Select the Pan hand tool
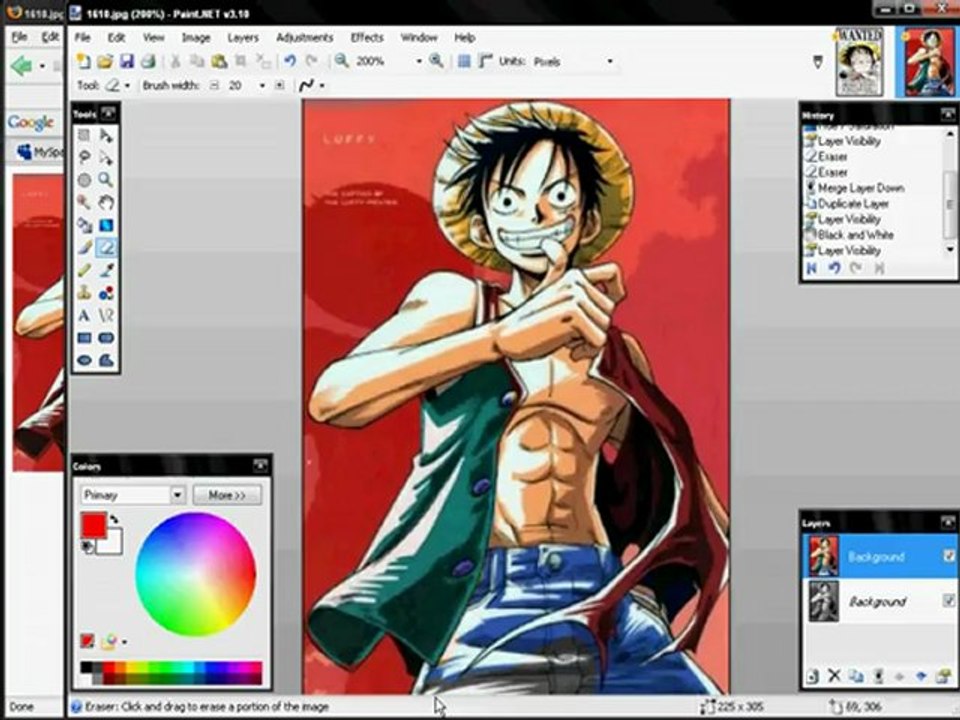The image size is (960, 720). pos(106,203)
